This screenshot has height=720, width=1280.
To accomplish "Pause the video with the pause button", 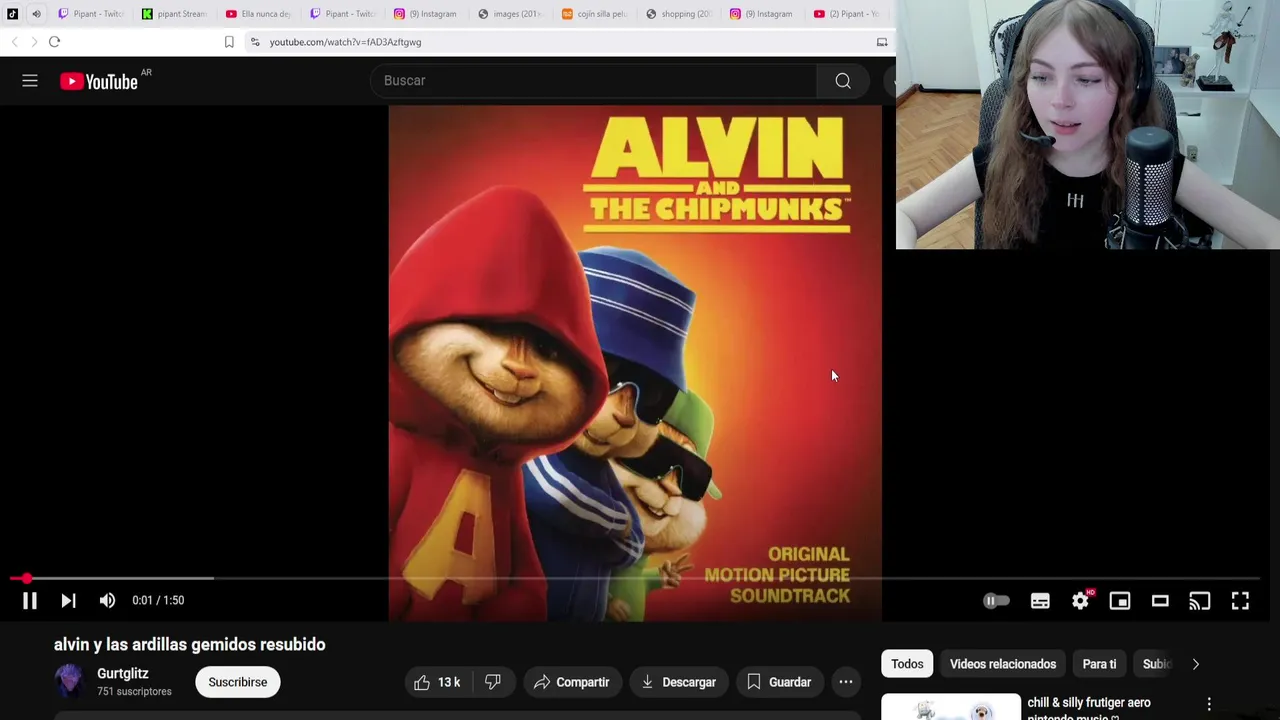I will pos(30,600).
